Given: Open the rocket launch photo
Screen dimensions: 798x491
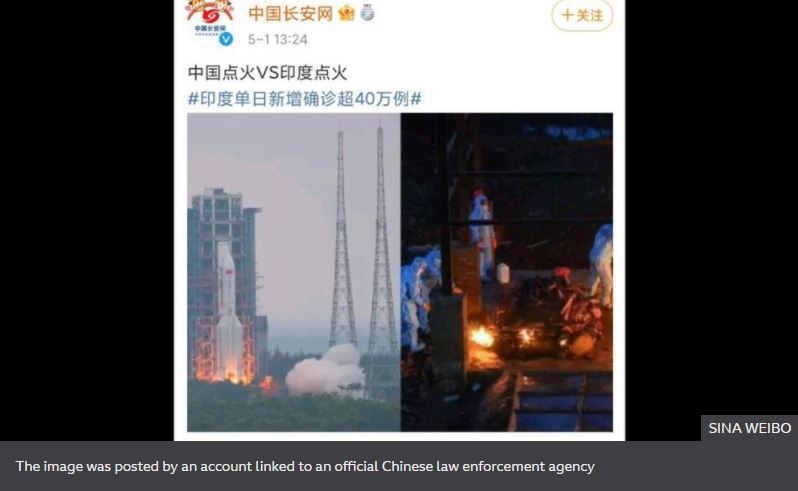Looking at the screenshot, I should coord(294,272).
